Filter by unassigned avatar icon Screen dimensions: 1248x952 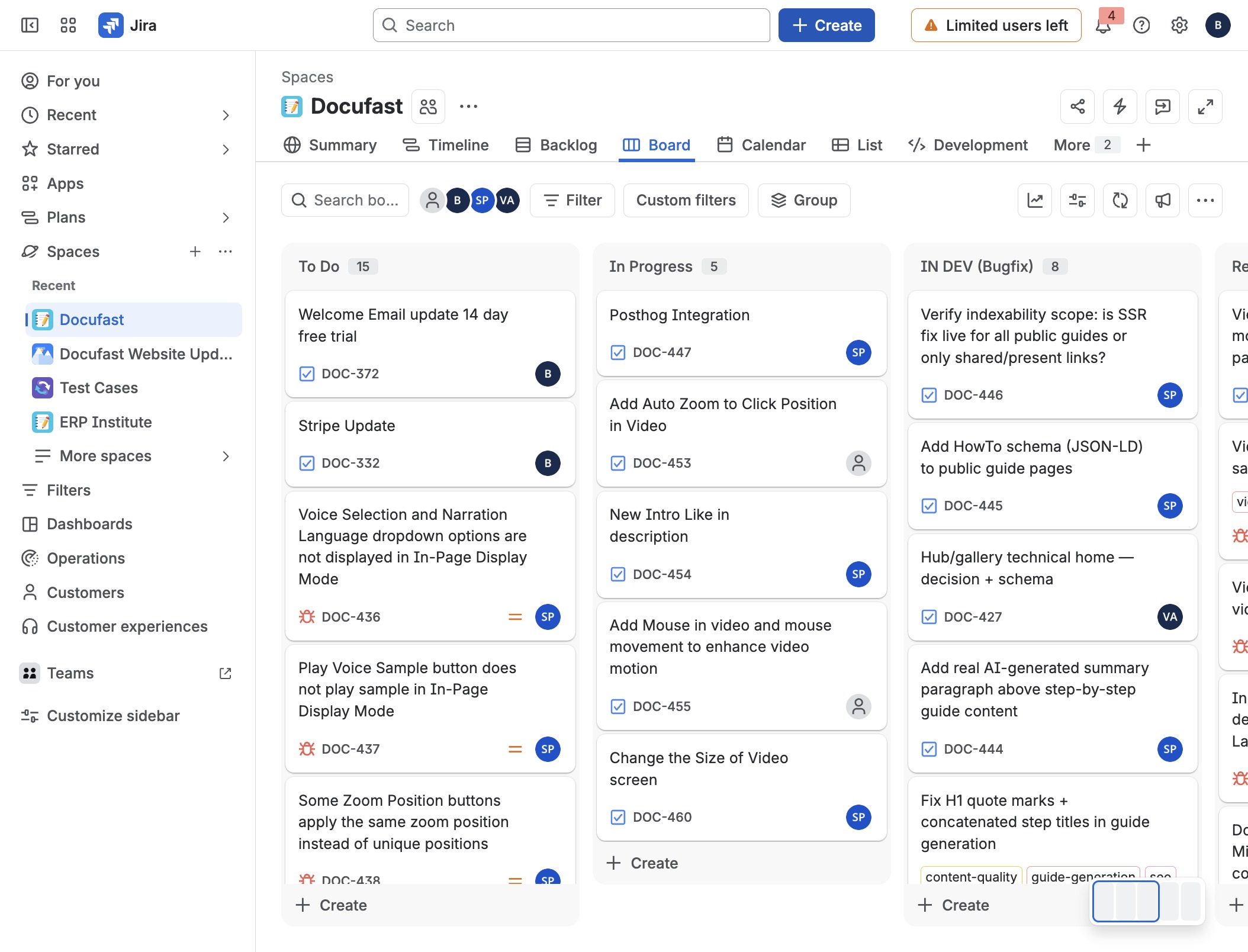[x=433, y=200]
